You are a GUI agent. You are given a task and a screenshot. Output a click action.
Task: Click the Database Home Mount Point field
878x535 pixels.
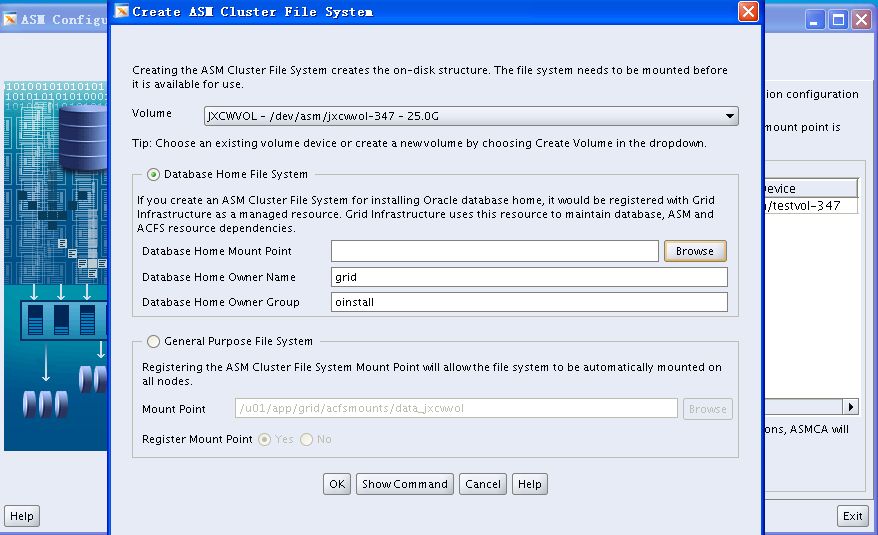[x=494, y=251]
